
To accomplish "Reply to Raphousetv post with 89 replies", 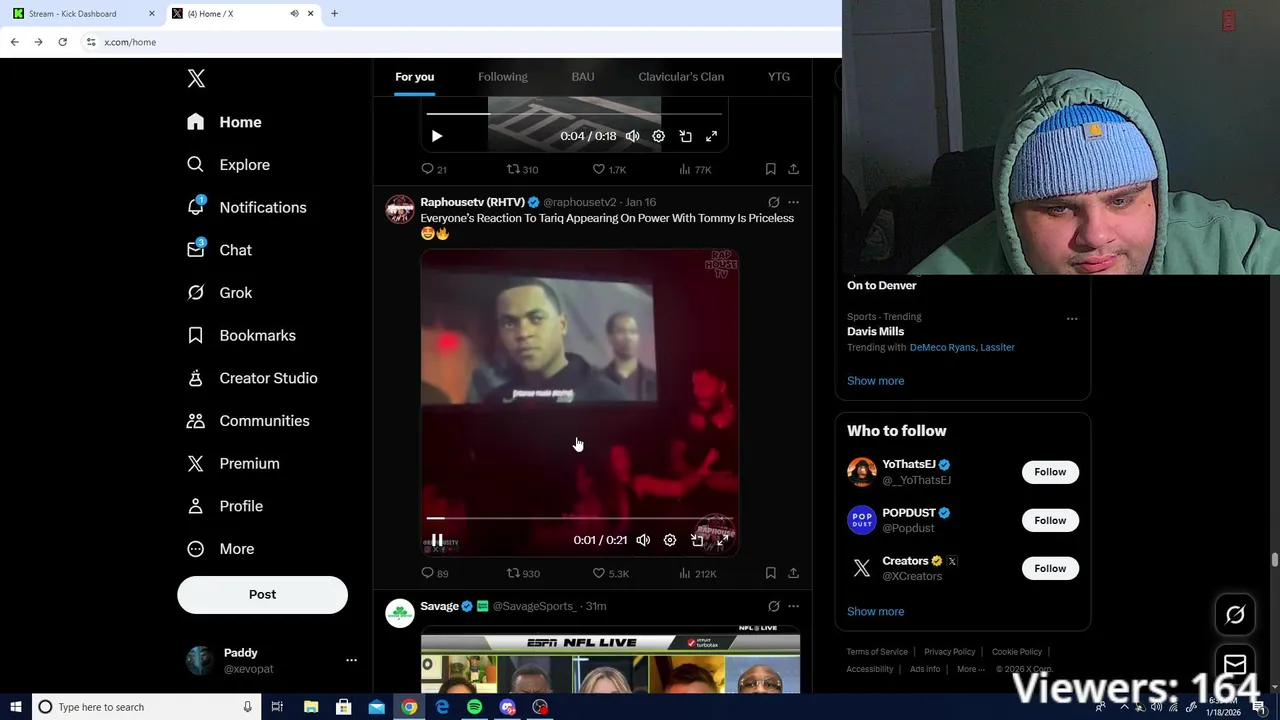I will click(434, 573).
